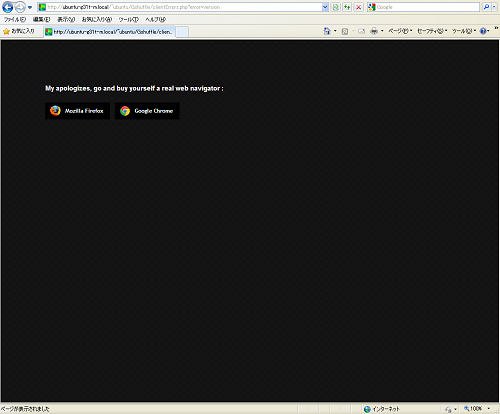The image size is (500, 414).
Task: Click the Compatibility View icon
Action: pyautogui.click(x=336, y=7)
